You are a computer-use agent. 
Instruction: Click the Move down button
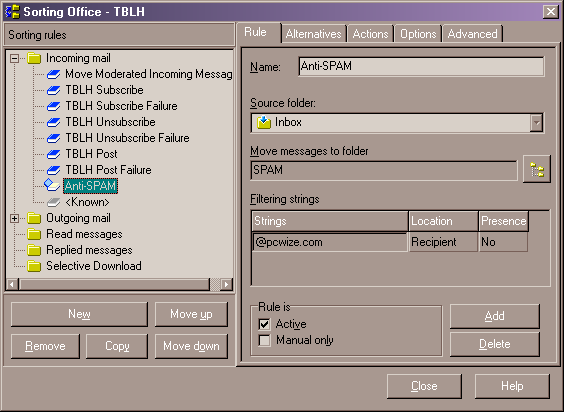click(x=191, y=346)
